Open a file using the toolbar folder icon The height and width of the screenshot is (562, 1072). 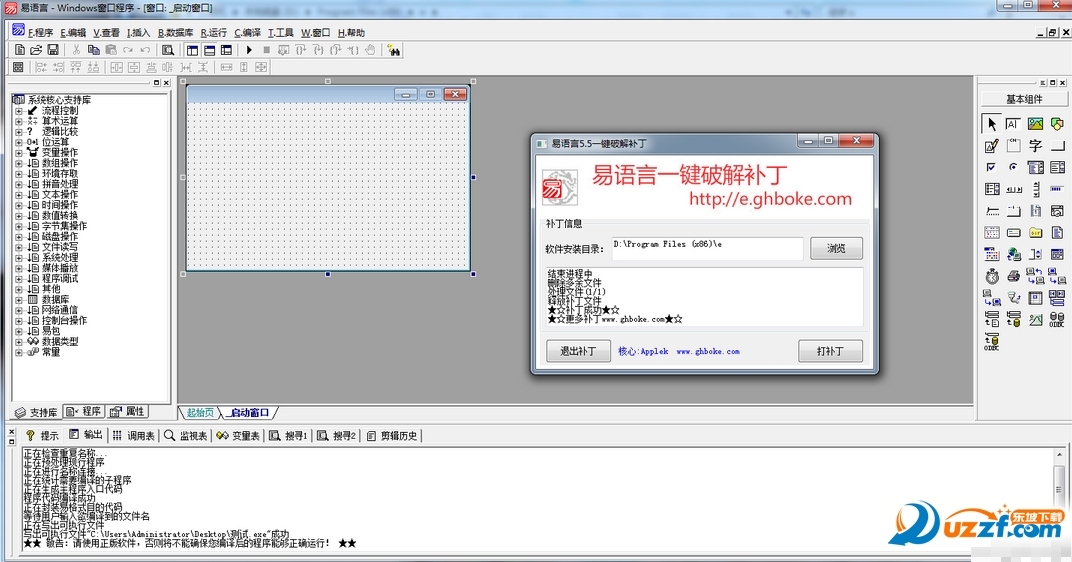tap(36, 50)
